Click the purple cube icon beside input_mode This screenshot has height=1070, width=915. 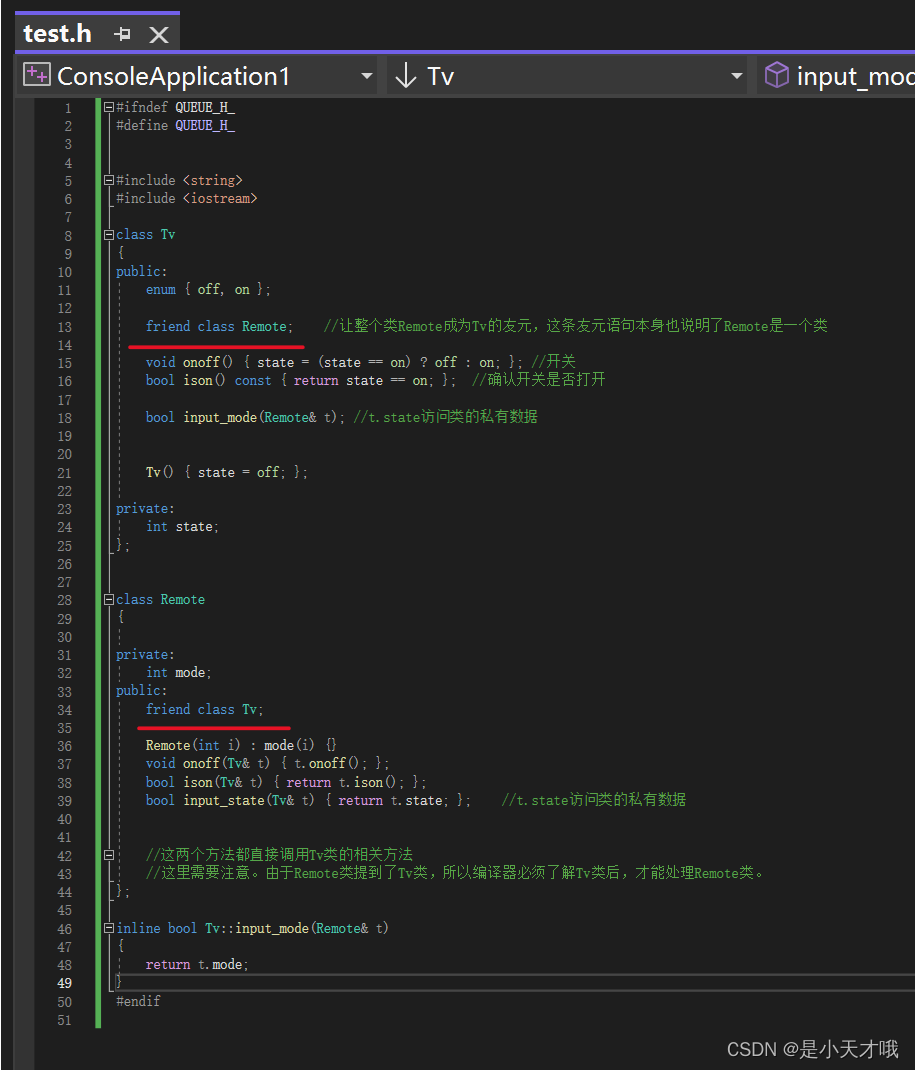777,75
